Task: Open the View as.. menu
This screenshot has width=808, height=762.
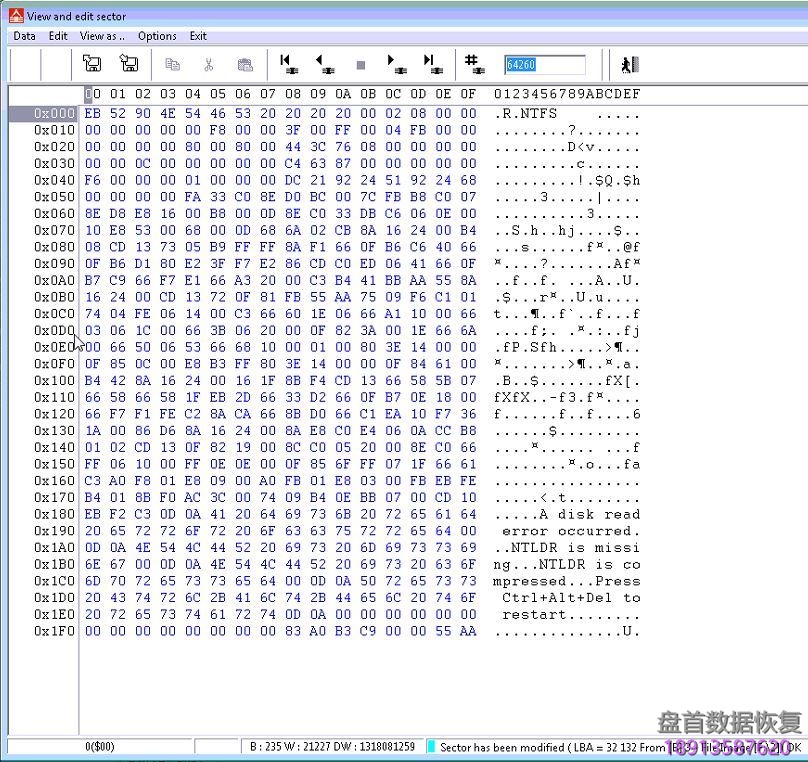Action: pyautogui.click(x=102, y=36)
